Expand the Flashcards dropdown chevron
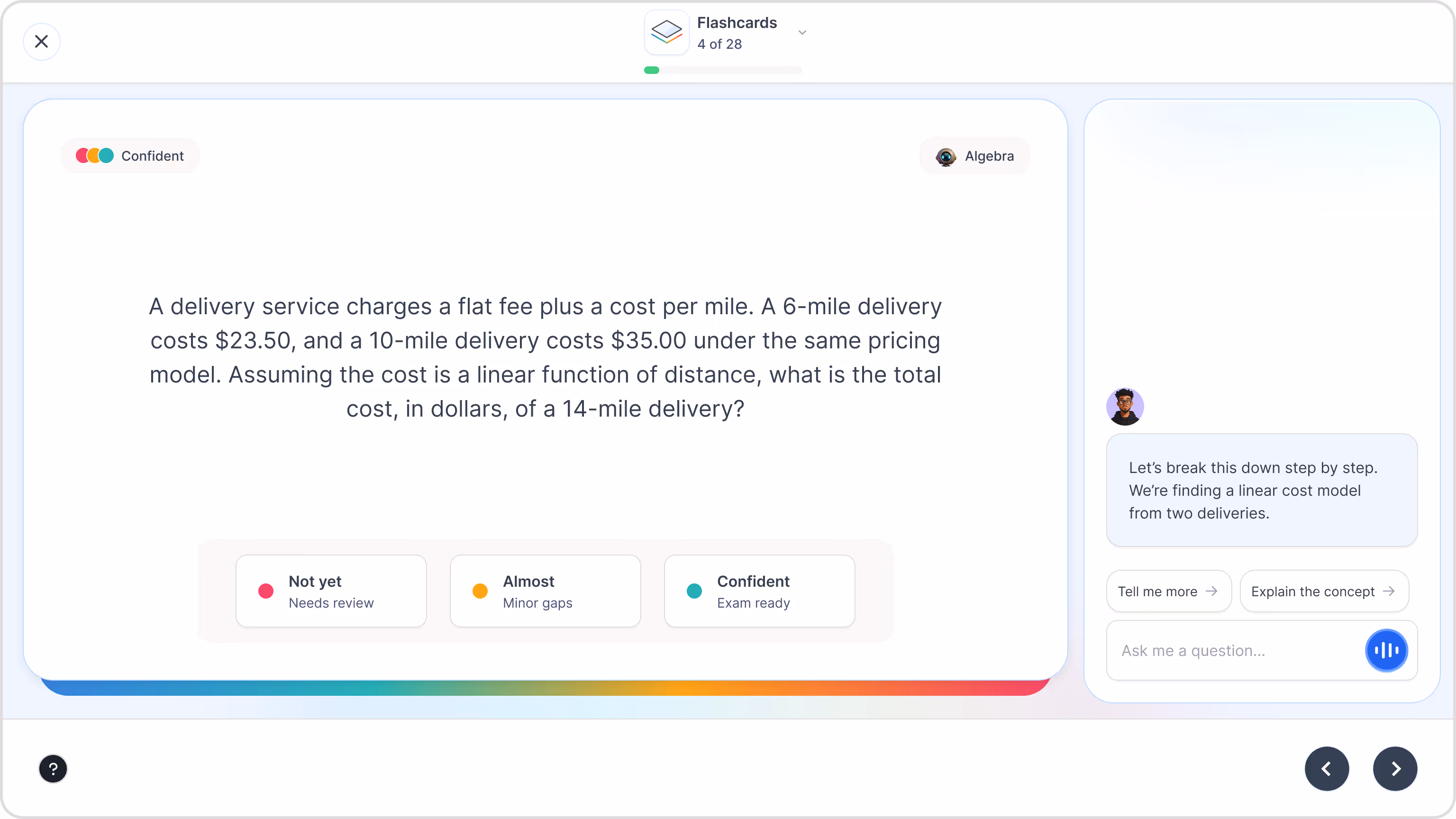This screenshot has height=819, width=1456. [802, 32]
